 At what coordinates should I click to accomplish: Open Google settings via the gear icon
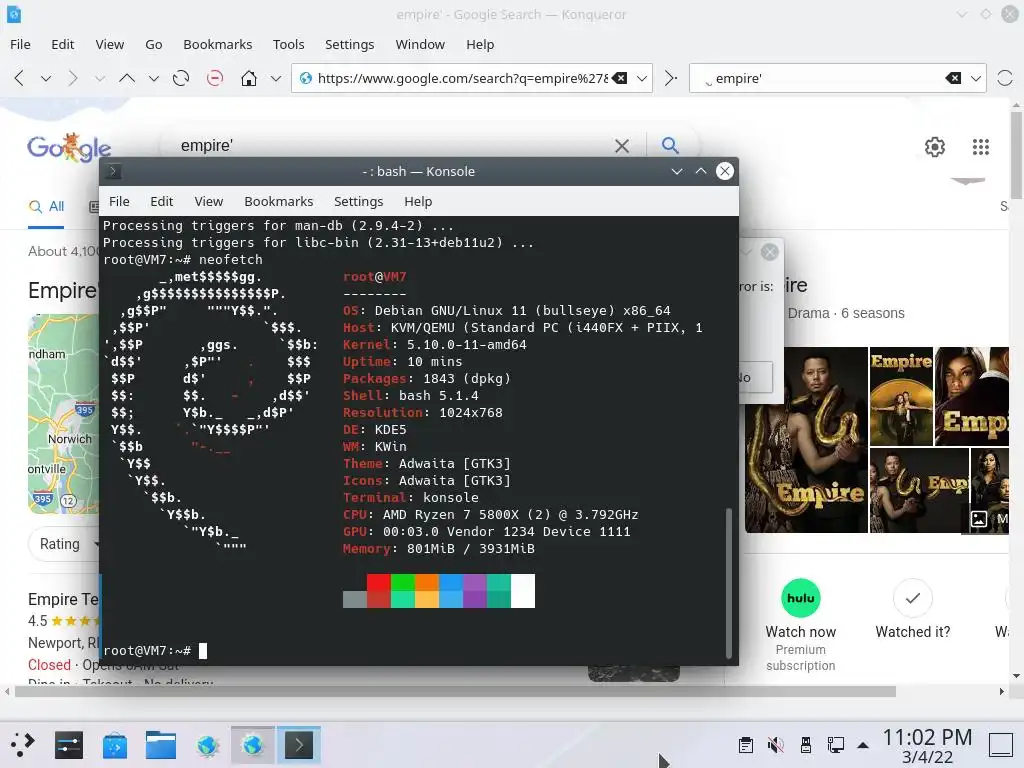click(x=935, y=147)
